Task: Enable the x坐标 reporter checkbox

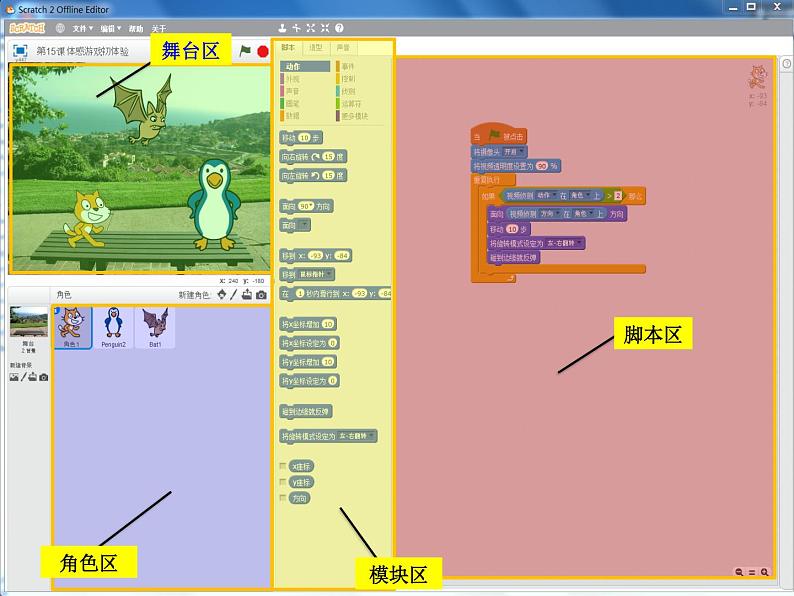Action: pyautogui.click(x=283, y=466)
